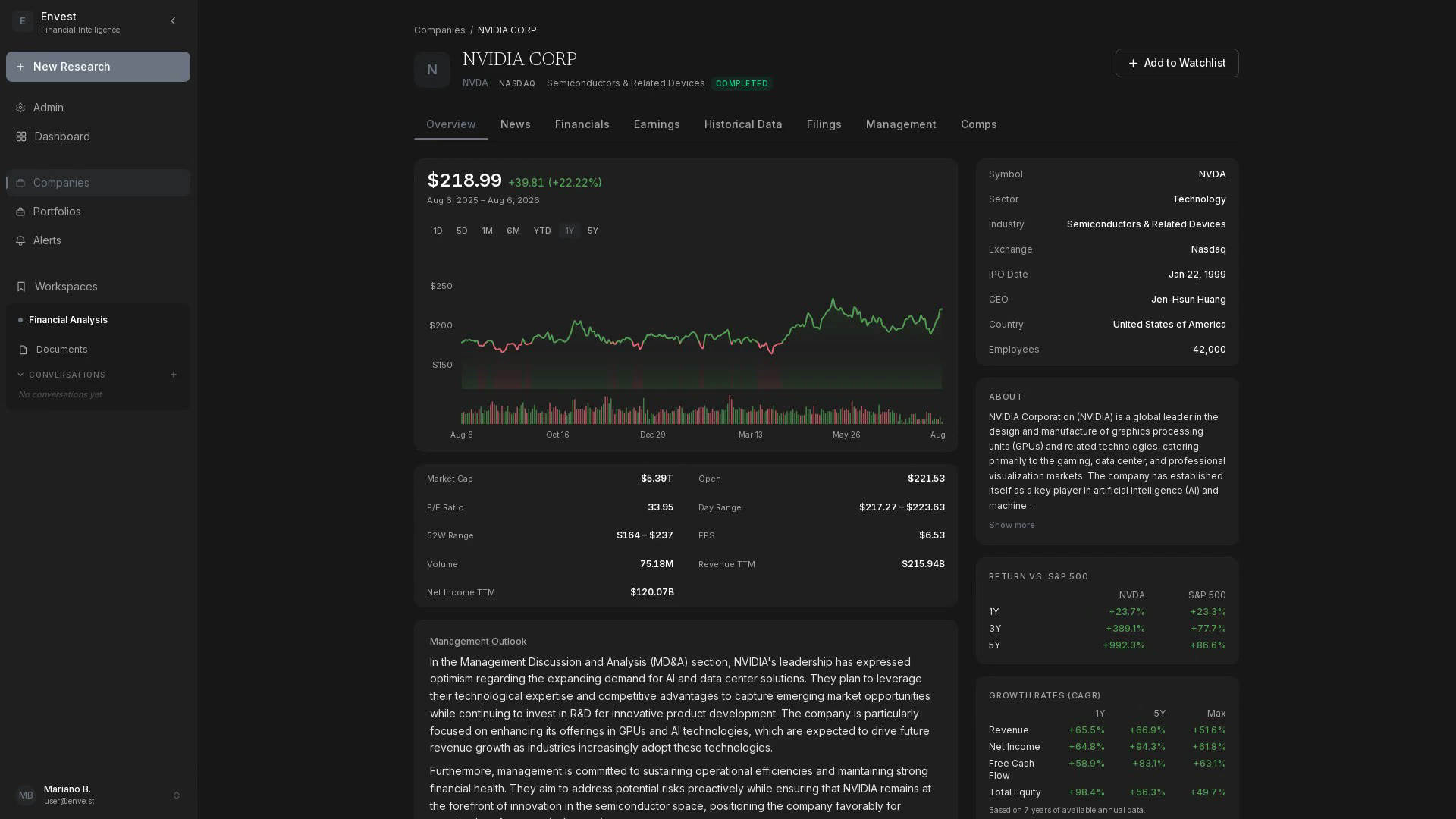
Task: Open Portfolios in the sidebar
Action: click(98, 212)
